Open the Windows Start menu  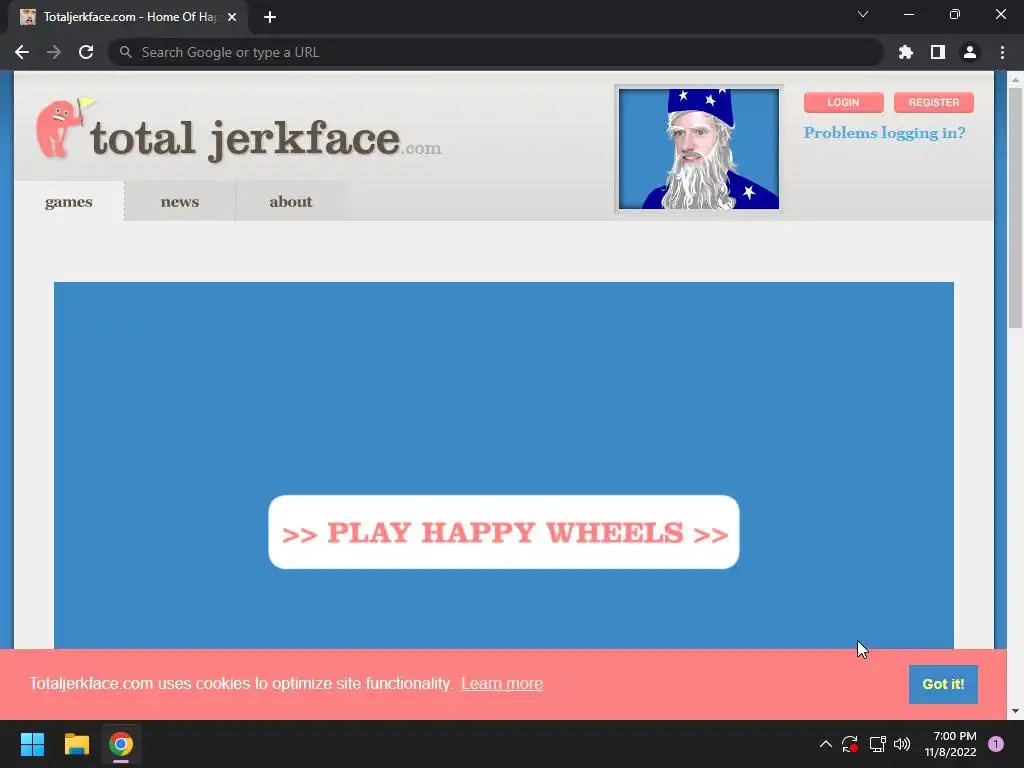[32, 744]
